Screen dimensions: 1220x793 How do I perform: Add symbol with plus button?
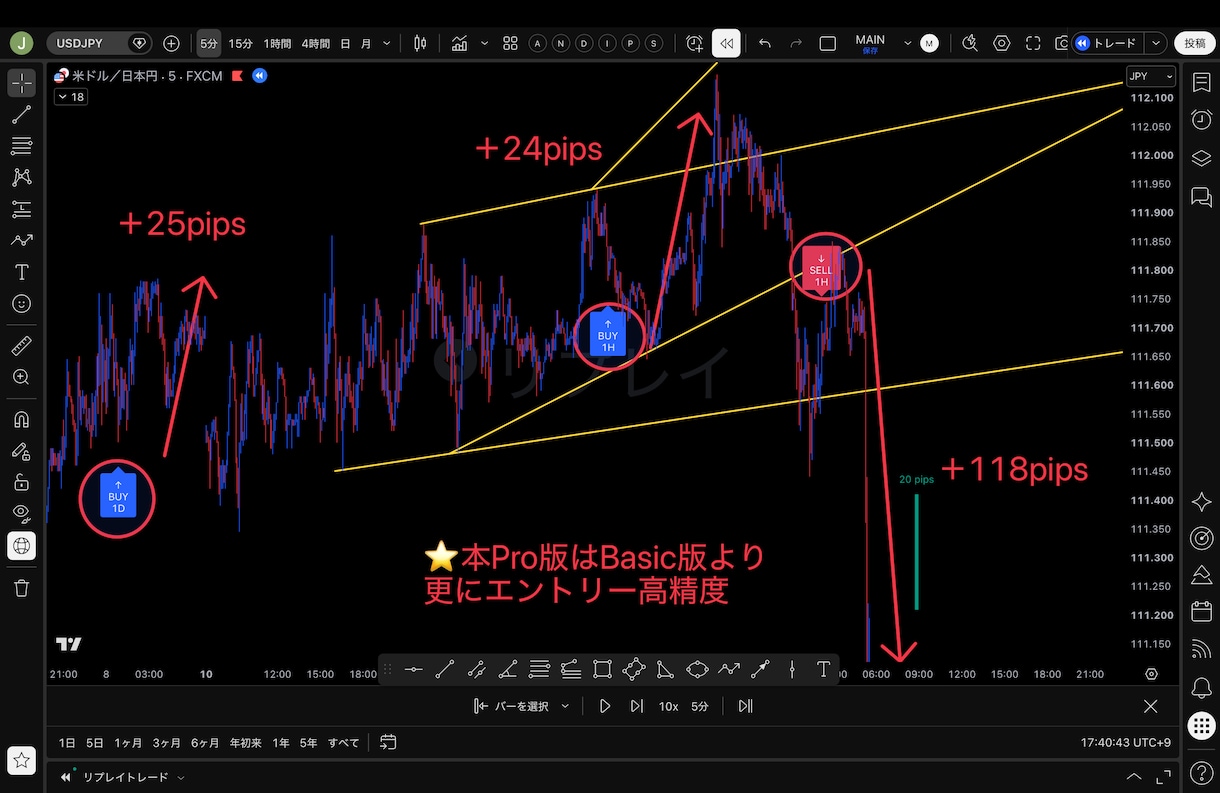point(171,43)
